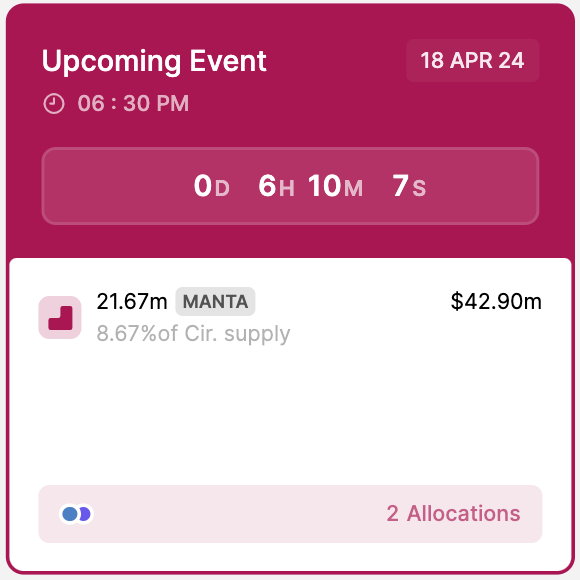Click the overlapping allocation dots icon
This screenshot has height=580, width=580.
(x=77, y=514)
